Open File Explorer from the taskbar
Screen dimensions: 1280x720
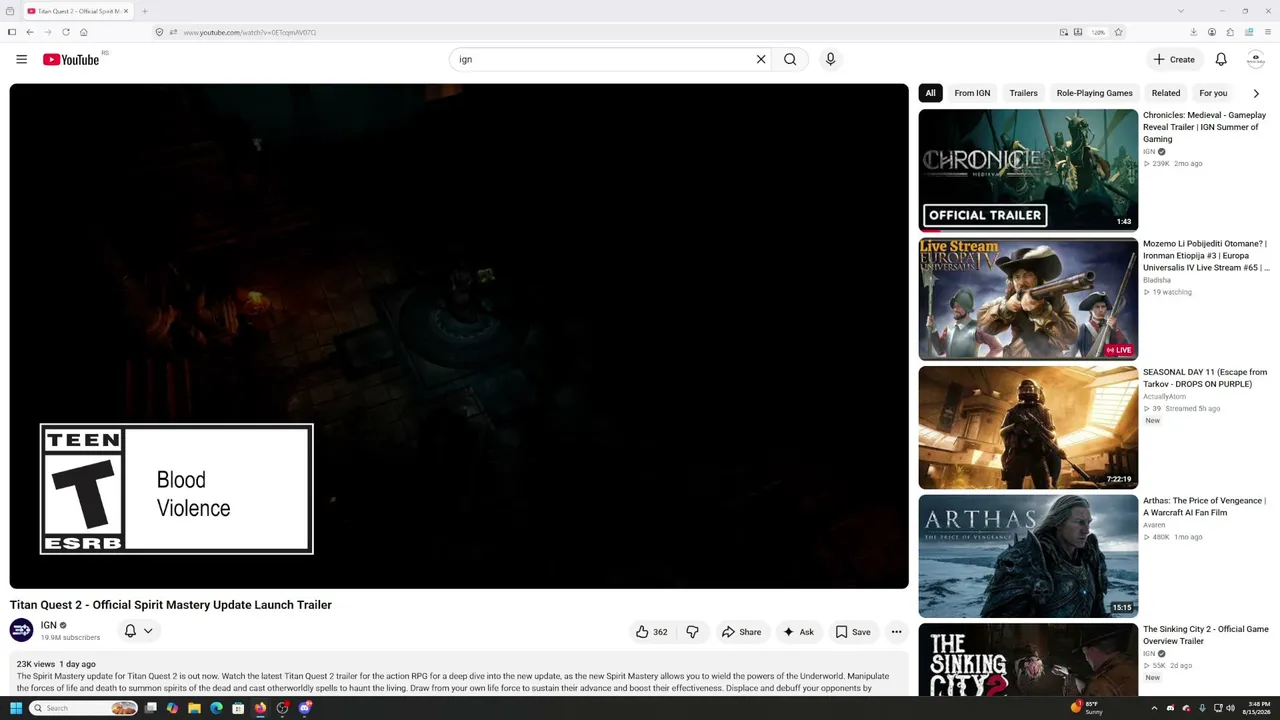coord(194,708)
